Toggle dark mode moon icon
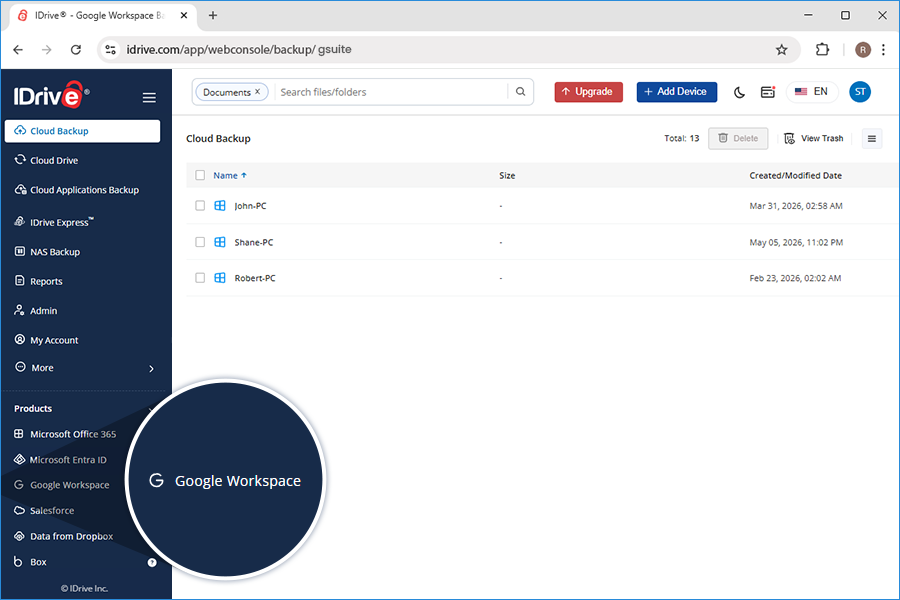The image size is (900, 600). click(x=740, y=92)
